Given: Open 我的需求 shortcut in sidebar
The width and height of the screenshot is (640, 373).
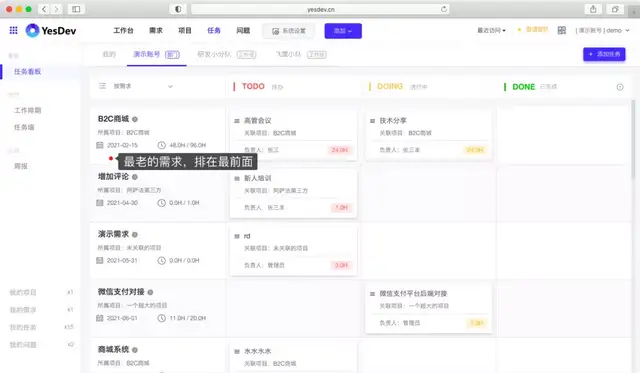Looking at the screenshot, I should (x=41, y=310).
